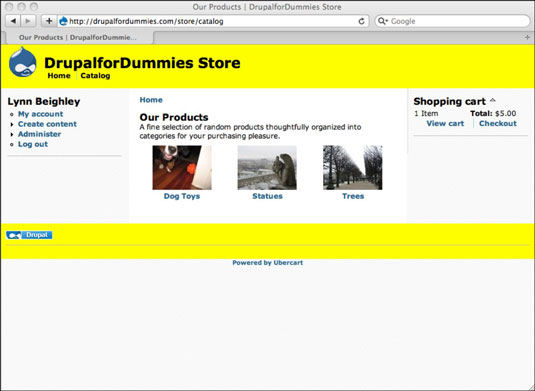Screen dimensions: 535x391
Task: Click the Statues text link
Action: [x=268, y=196]
